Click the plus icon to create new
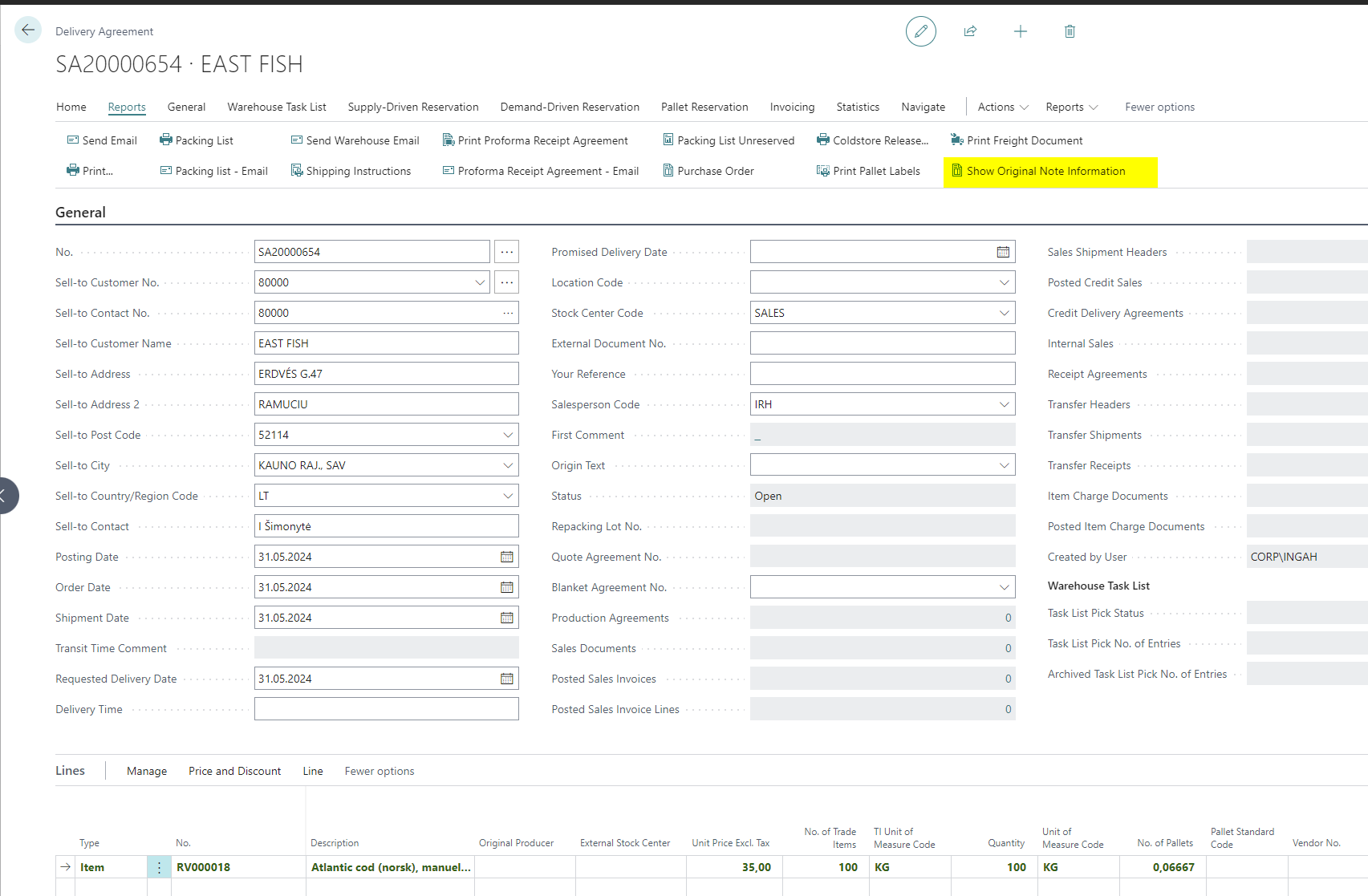 coord(1020,31)
